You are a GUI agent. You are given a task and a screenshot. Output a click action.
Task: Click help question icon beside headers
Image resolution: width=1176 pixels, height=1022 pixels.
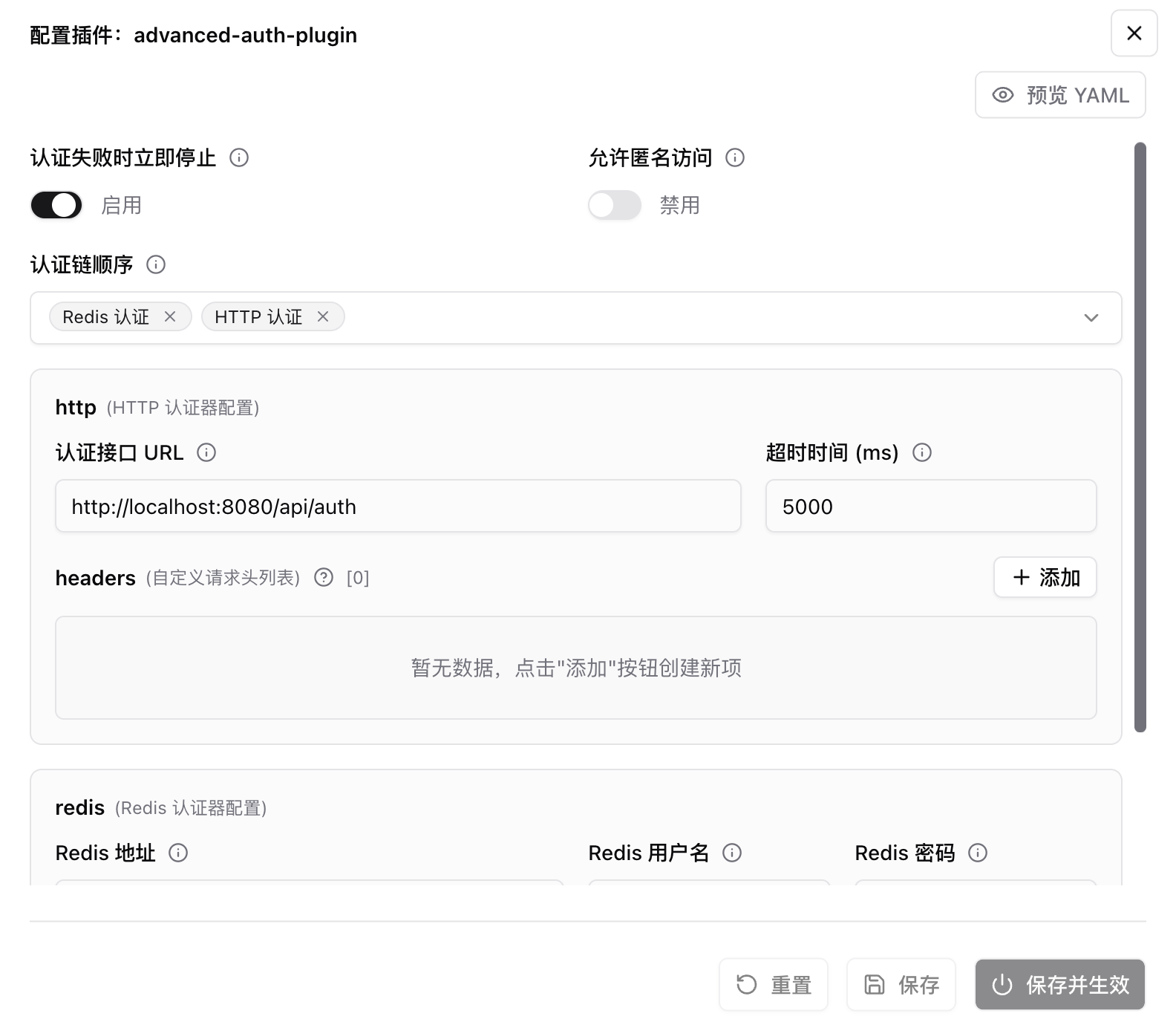pyautogui.click(x=324, y=578)
